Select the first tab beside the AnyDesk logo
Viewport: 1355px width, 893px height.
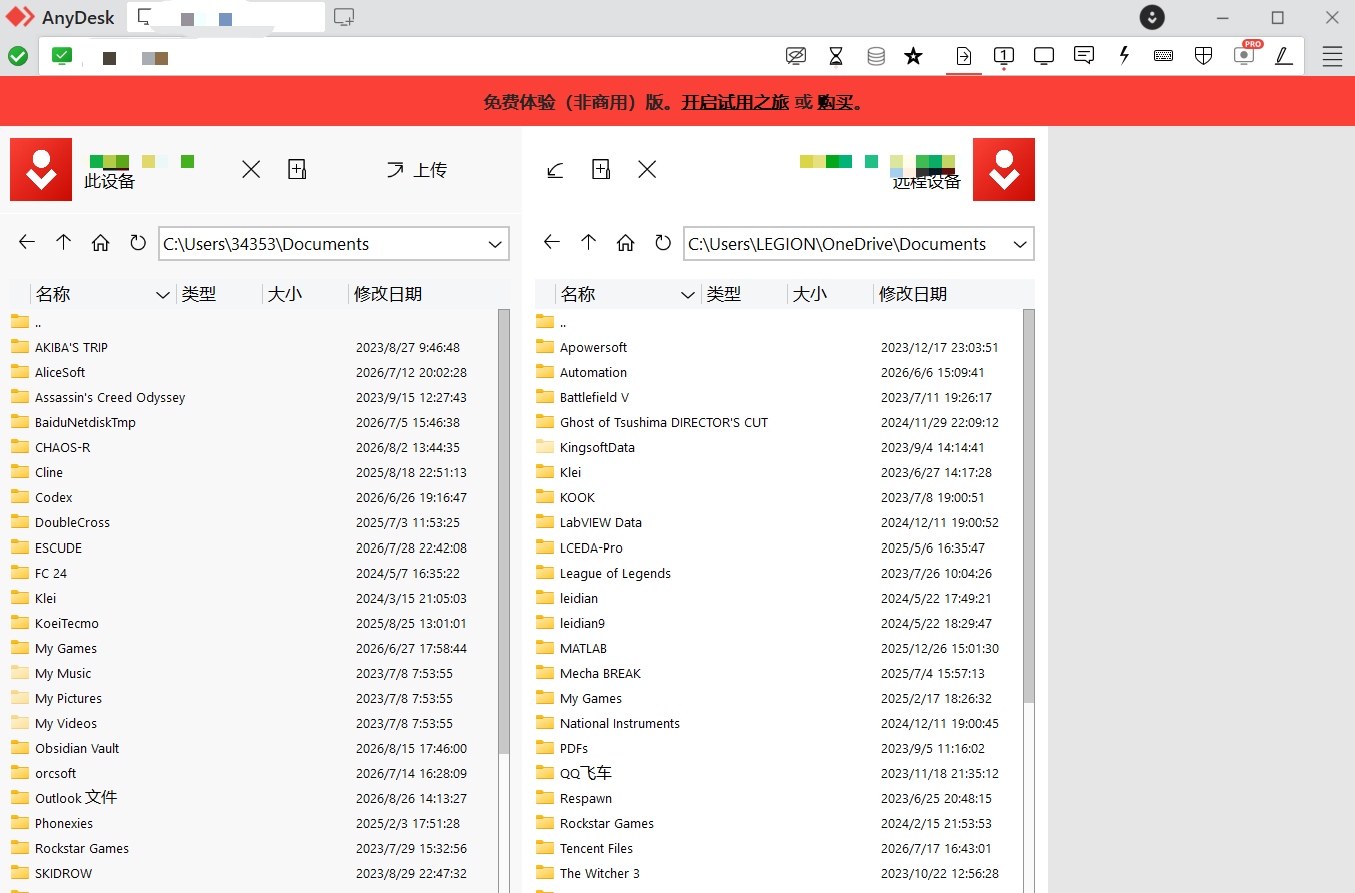(x=226, y=18)
